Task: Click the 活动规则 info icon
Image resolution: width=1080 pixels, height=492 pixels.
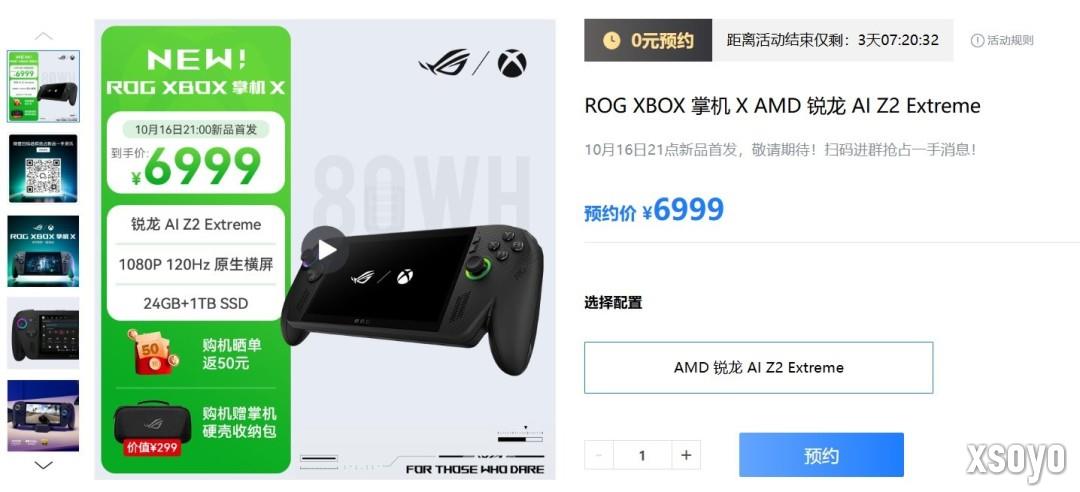Action: tap(977, 41)
